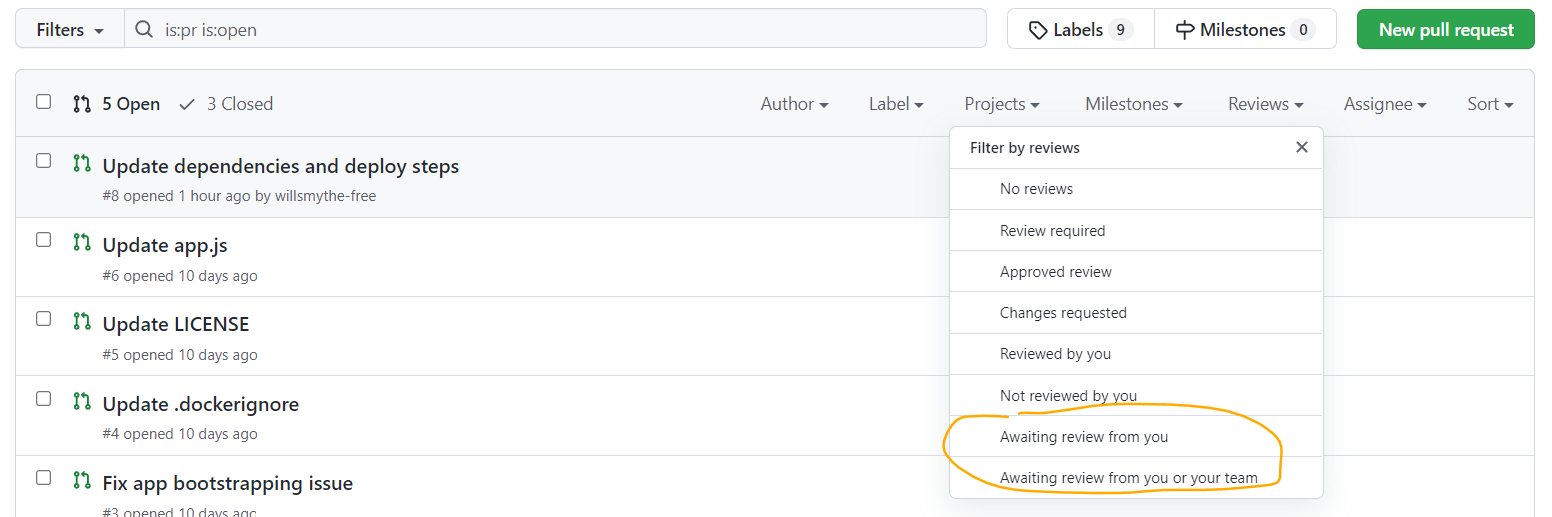Open the Label filter dropdown
The width and height of the screenshot is (1552, 517).
click(896, 104)
